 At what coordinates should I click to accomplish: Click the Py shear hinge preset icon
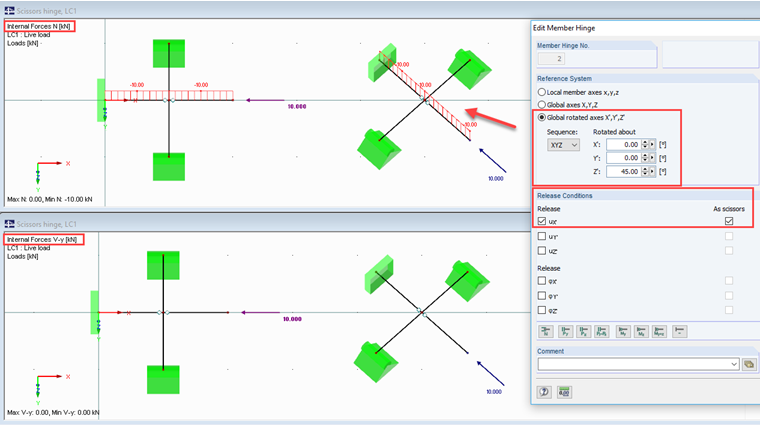565,332
